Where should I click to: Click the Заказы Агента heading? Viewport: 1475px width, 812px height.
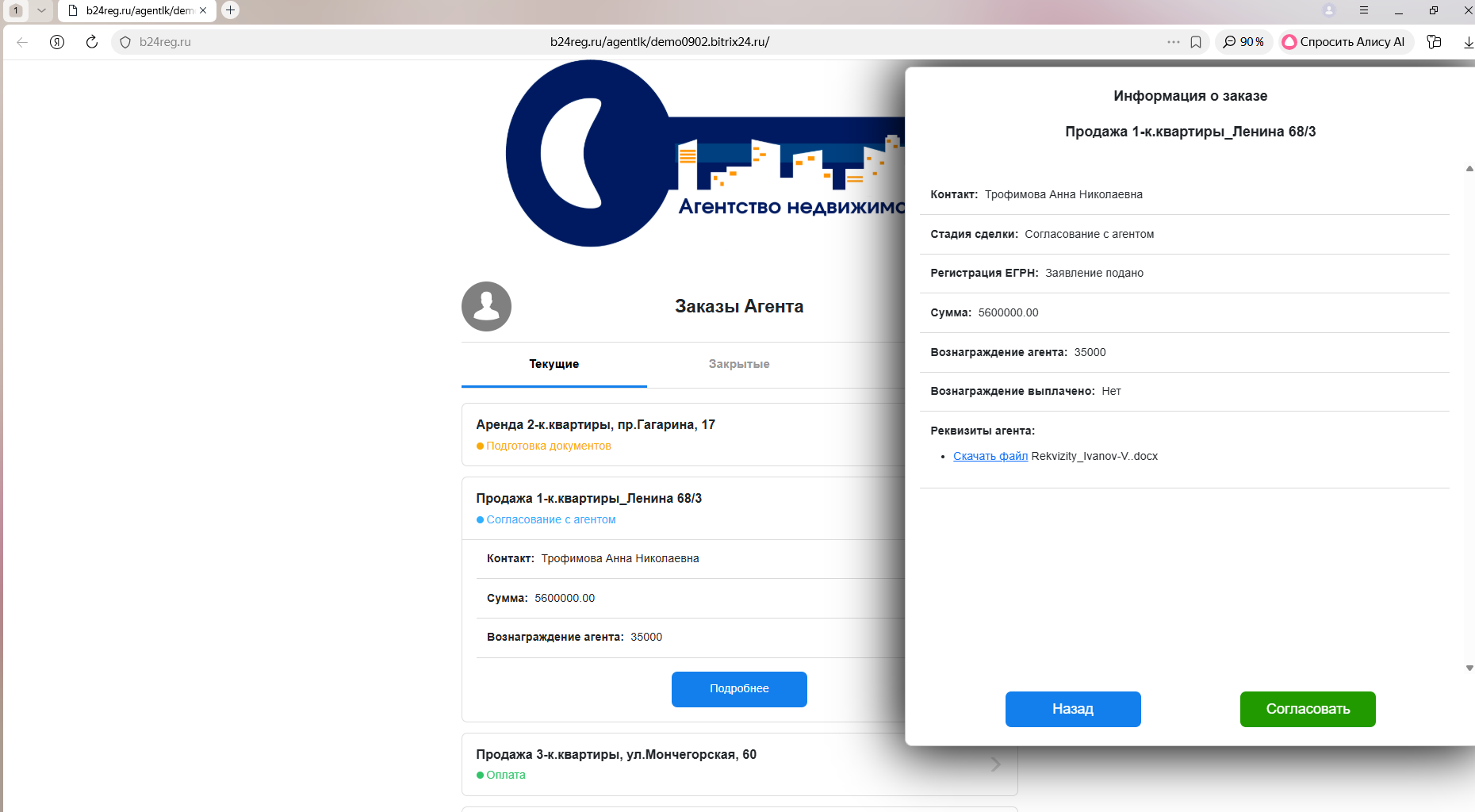(739, 306)
